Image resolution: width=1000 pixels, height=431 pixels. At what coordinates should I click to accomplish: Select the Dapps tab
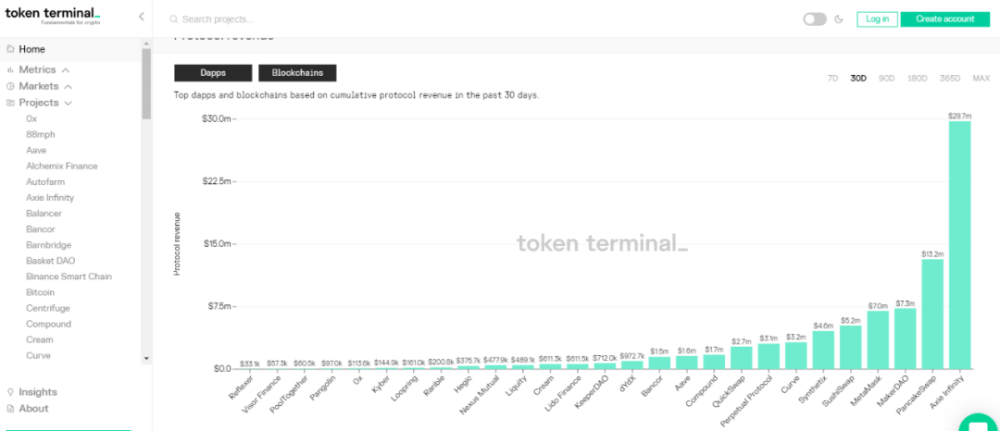click(x=211, y=73)
